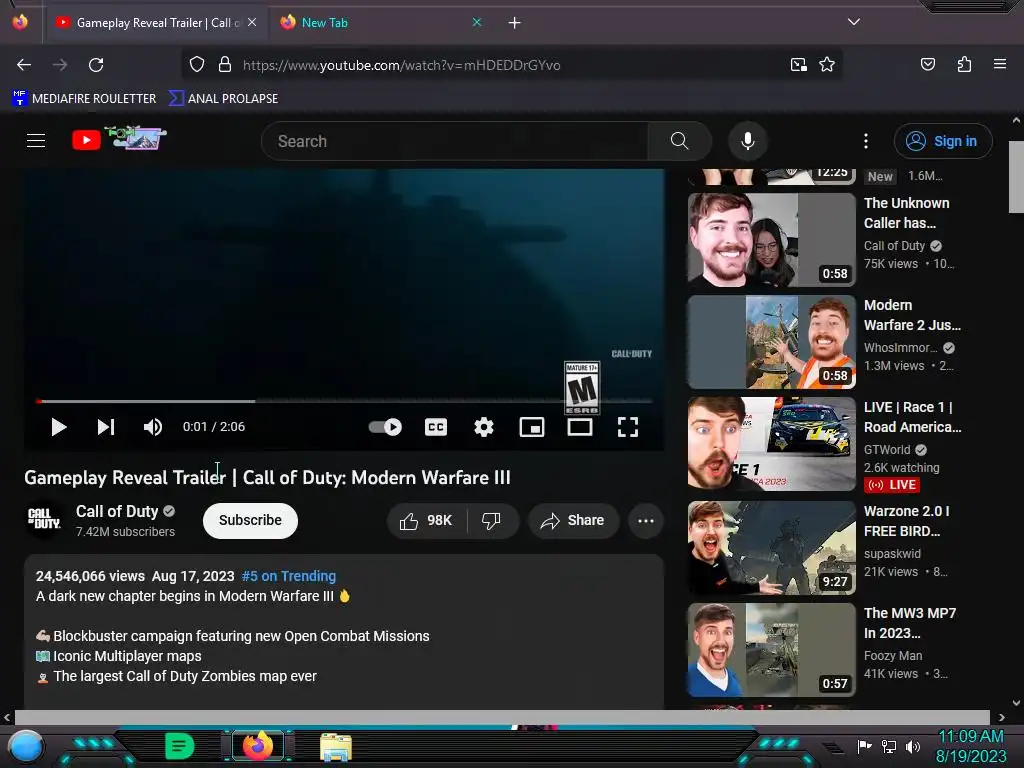Open Modern Warfare 2 Jus... video title
Viewport: 1024px width, 768px height.
912,315
